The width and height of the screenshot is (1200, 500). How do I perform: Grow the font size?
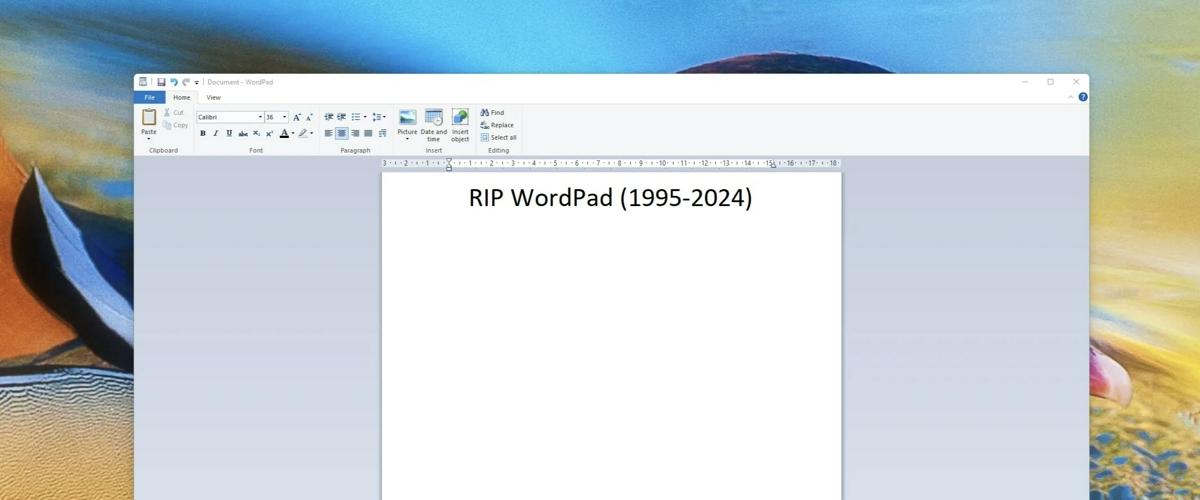[297, 117]
